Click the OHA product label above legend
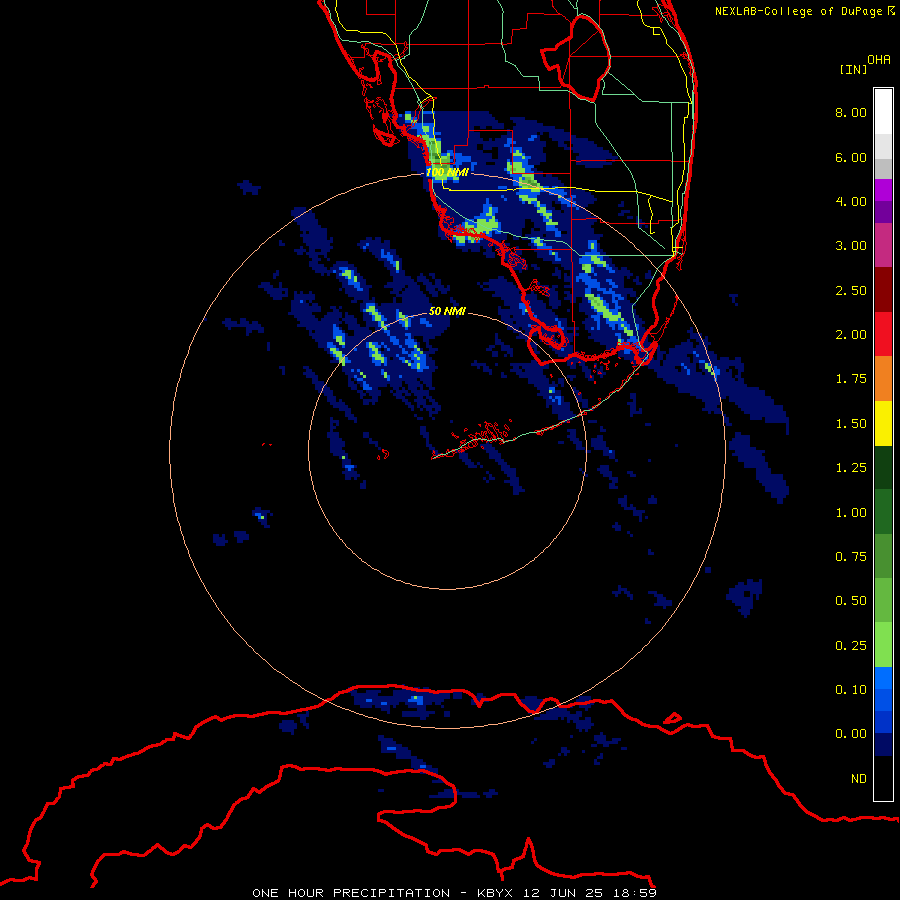Image resolution: width=900 pixels, height=900 pixels. coord(879,59)
